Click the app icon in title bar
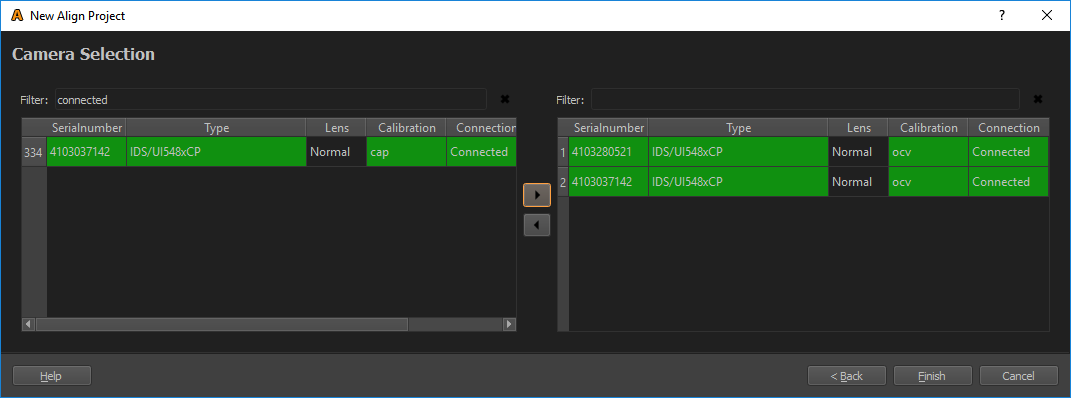This screenshot has width=1071, height=398. [x=17, y=15]
